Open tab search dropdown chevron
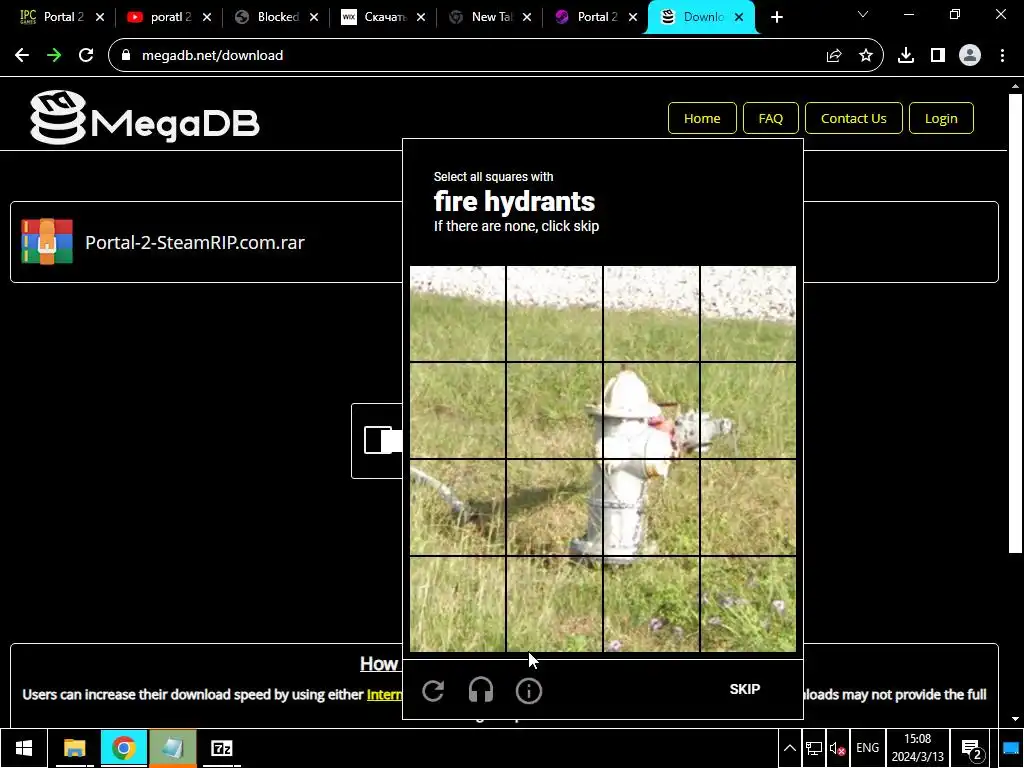 (x=863, y=14)
